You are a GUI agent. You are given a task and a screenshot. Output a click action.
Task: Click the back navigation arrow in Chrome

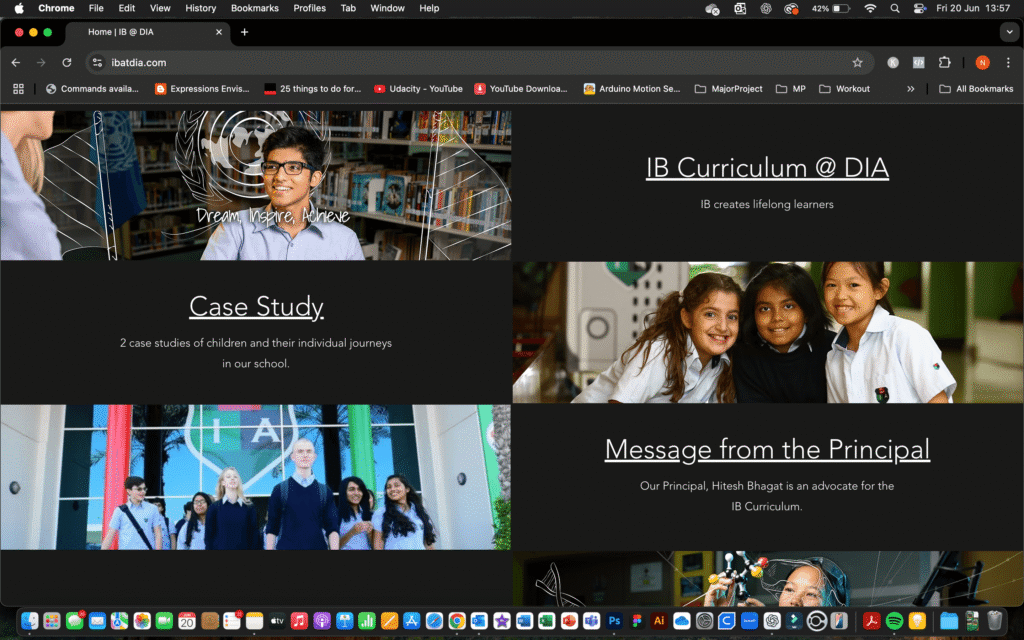pos(15,62)
